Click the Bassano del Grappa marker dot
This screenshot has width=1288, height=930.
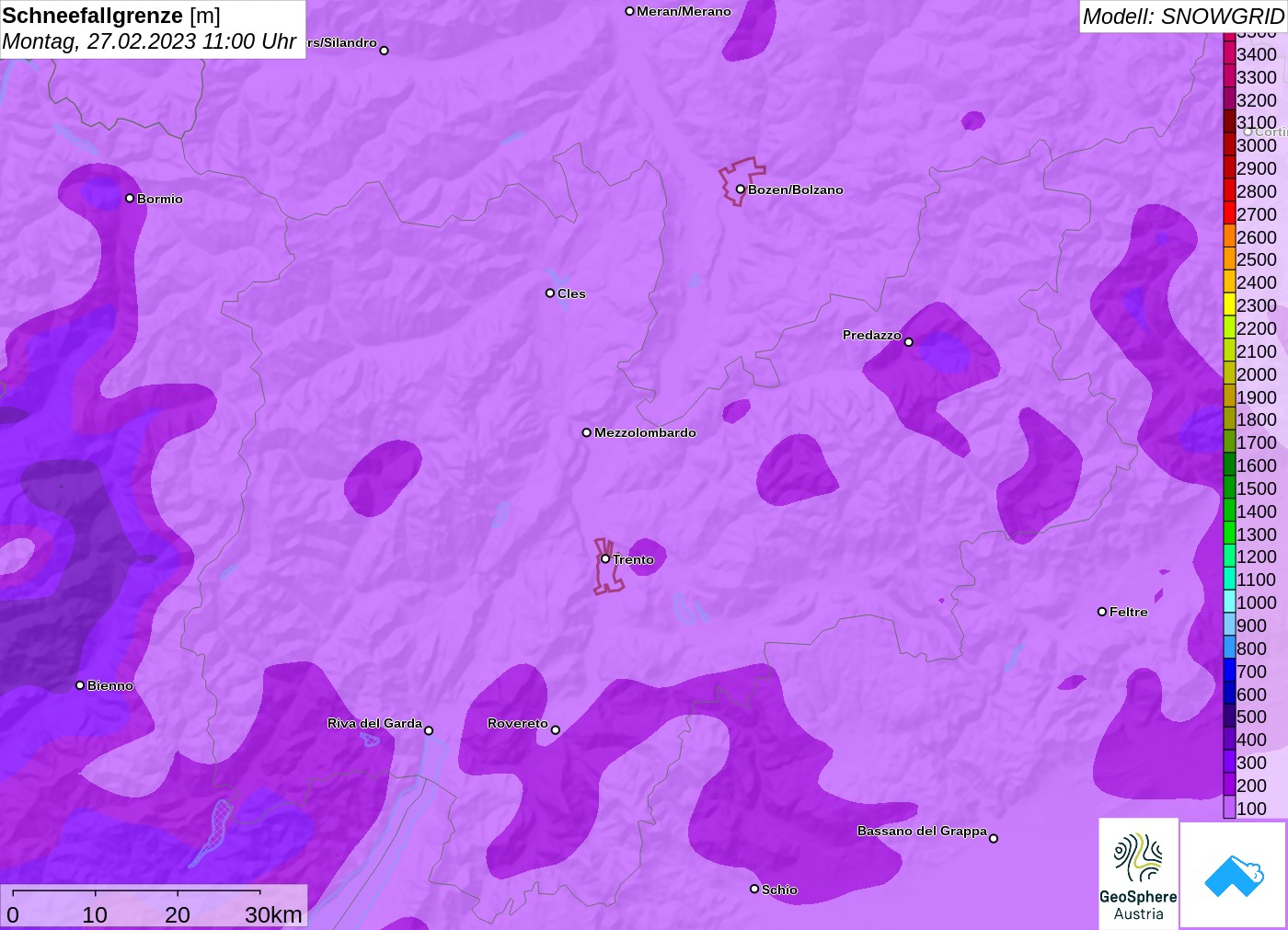pyautogui.click(x=994, y=838)
